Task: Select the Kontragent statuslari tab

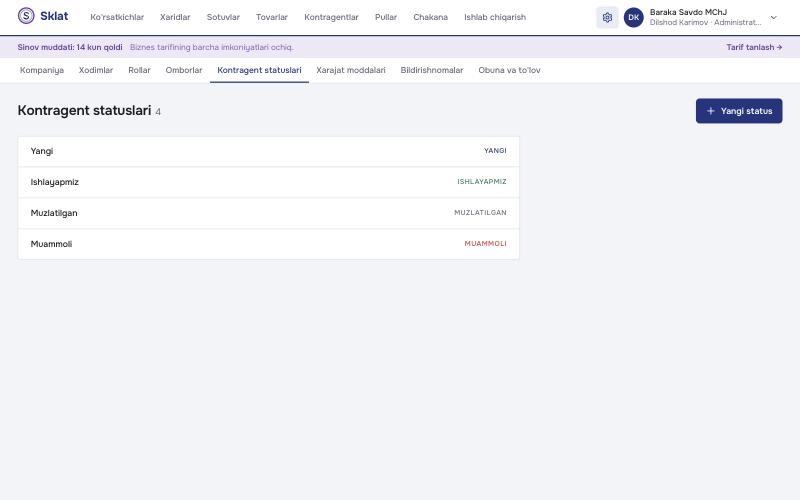Action: tap(259, 70)
